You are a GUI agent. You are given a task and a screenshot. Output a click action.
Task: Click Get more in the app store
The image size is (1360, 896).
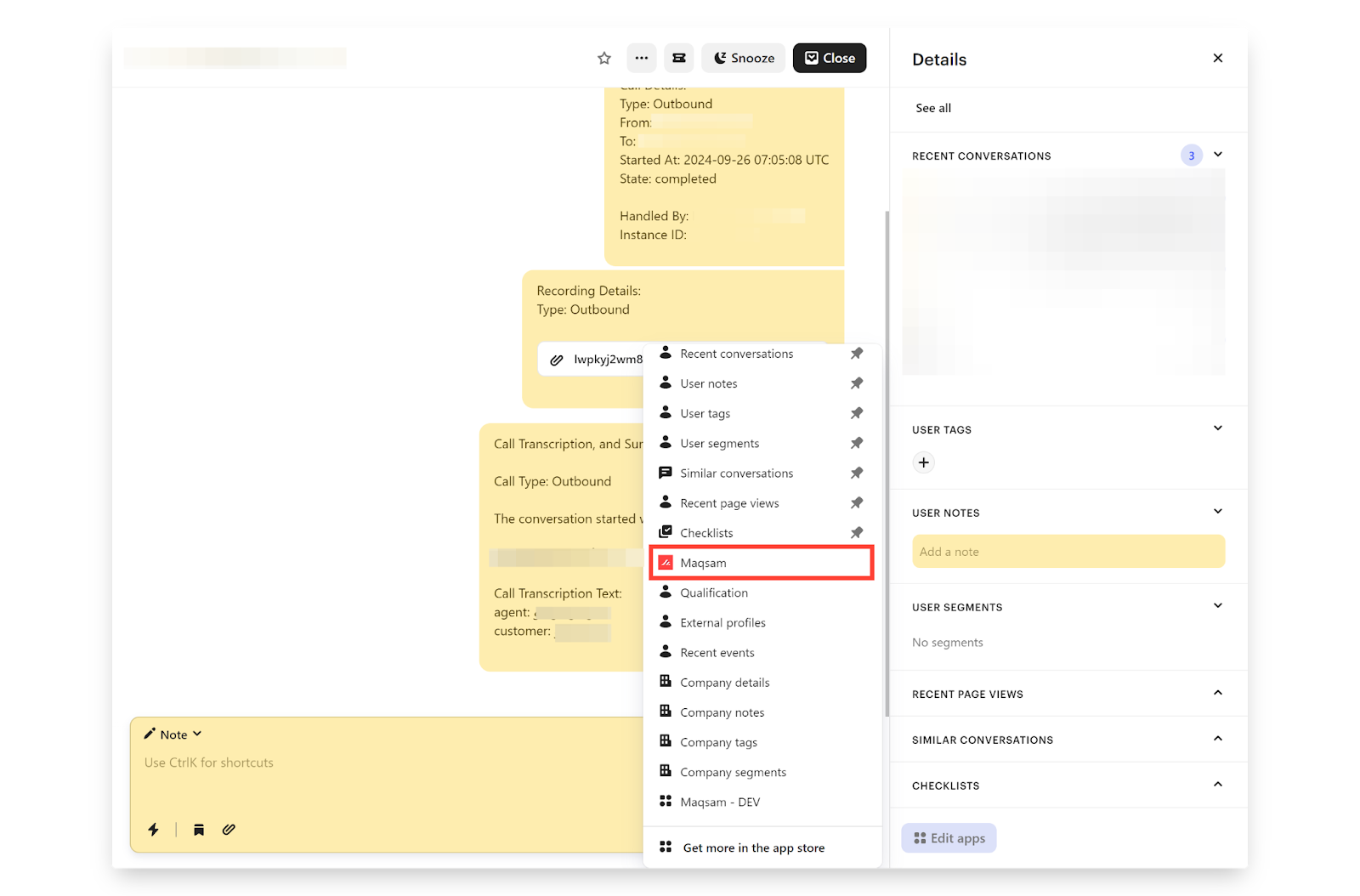pos(753,848)
